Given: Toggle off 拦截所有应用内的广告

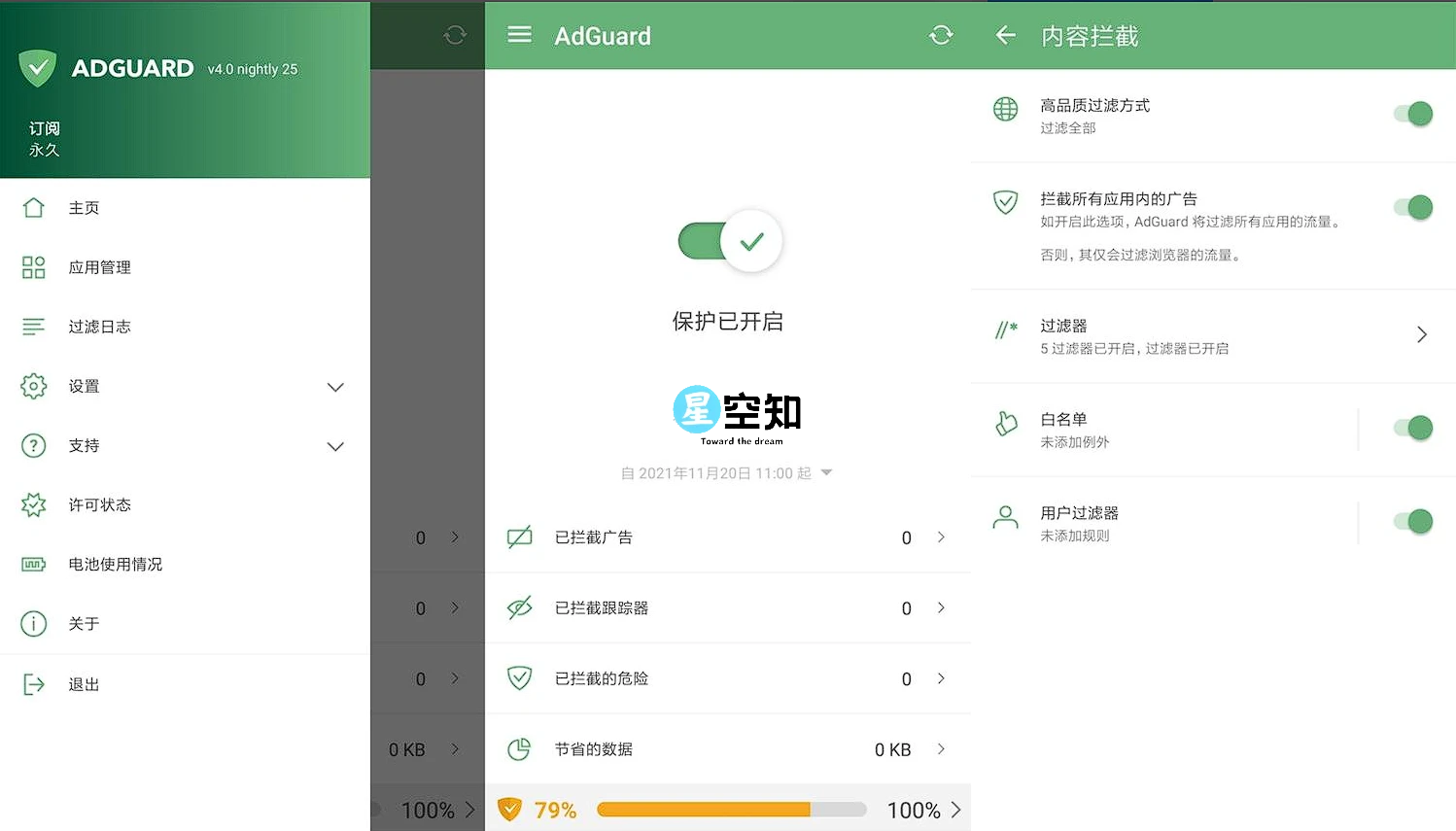Looking at the screenshot, I should tap(1411, 207).
